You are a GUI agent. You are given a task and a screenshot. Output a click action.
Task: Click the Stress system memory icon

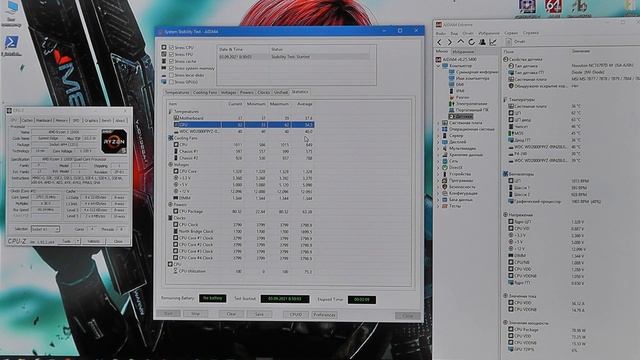click(164, 68)
